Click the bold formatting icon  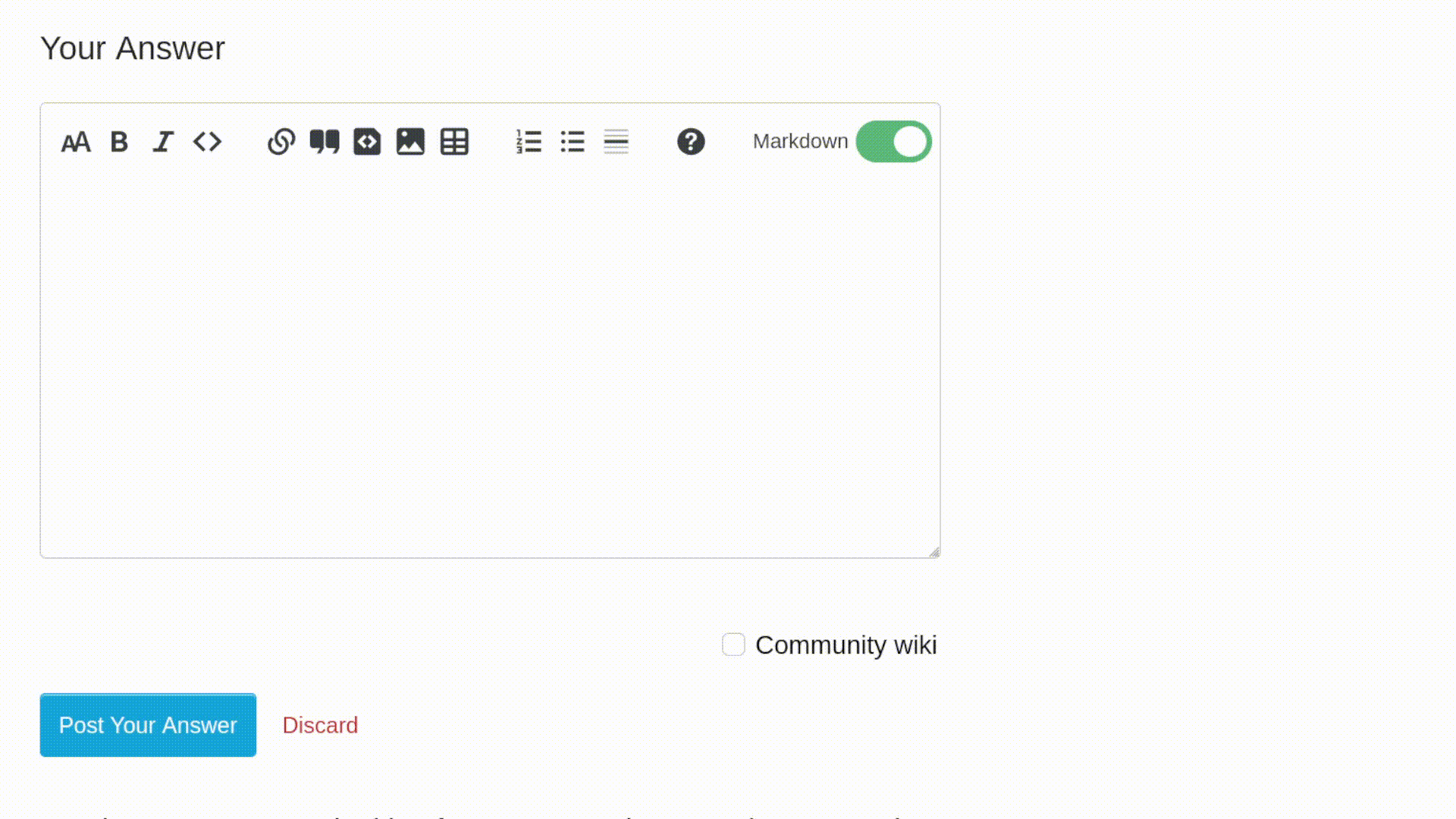click(120, 141)
